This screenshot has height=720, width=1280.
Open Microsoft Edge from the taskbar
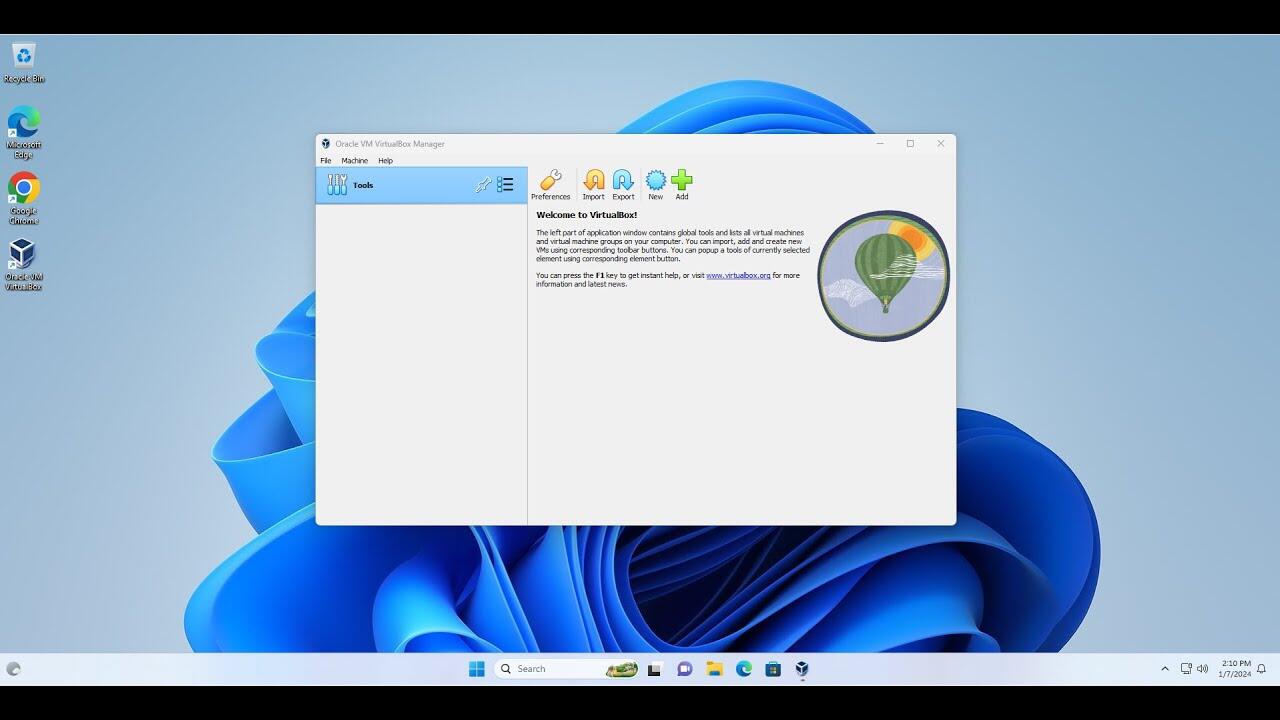coord(744,669)
